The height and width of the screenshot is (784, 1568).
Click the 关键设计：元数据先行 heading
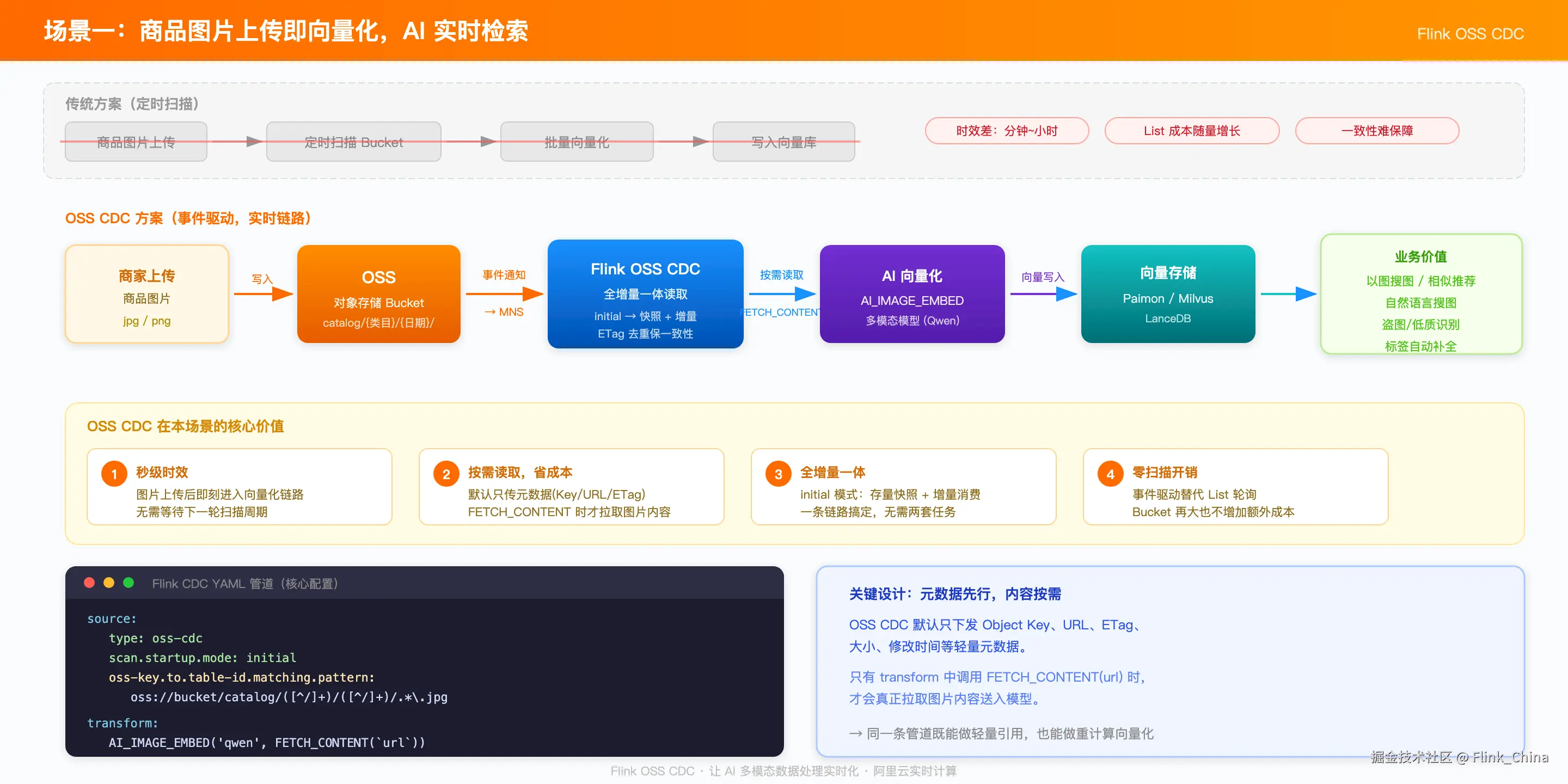pyautogui.click(x=955, y=594)
